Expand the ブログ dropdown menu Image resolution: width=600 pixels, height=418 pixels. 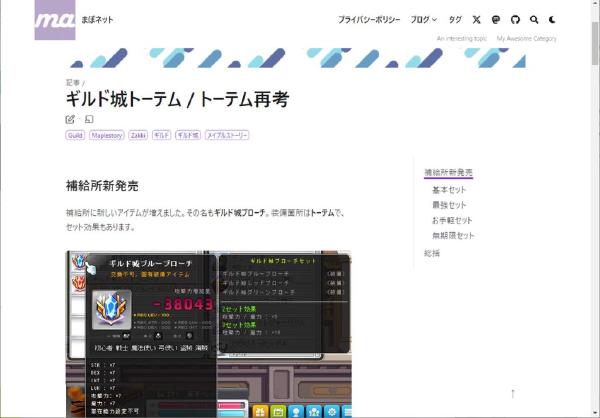tap(424, 20)
